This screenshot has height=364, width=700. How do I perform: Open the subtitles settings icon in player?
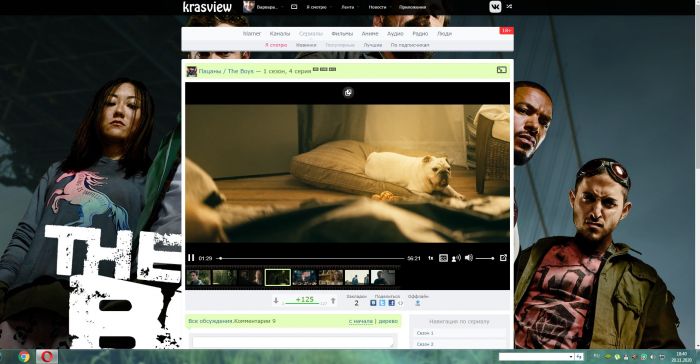(x=443, y=258)
